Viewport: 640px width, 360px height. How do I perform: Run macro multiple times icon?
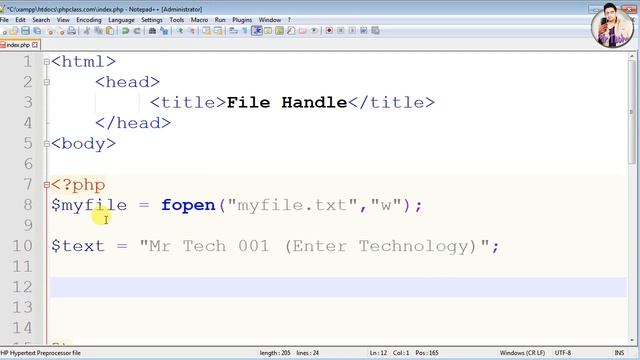(363, 31)
